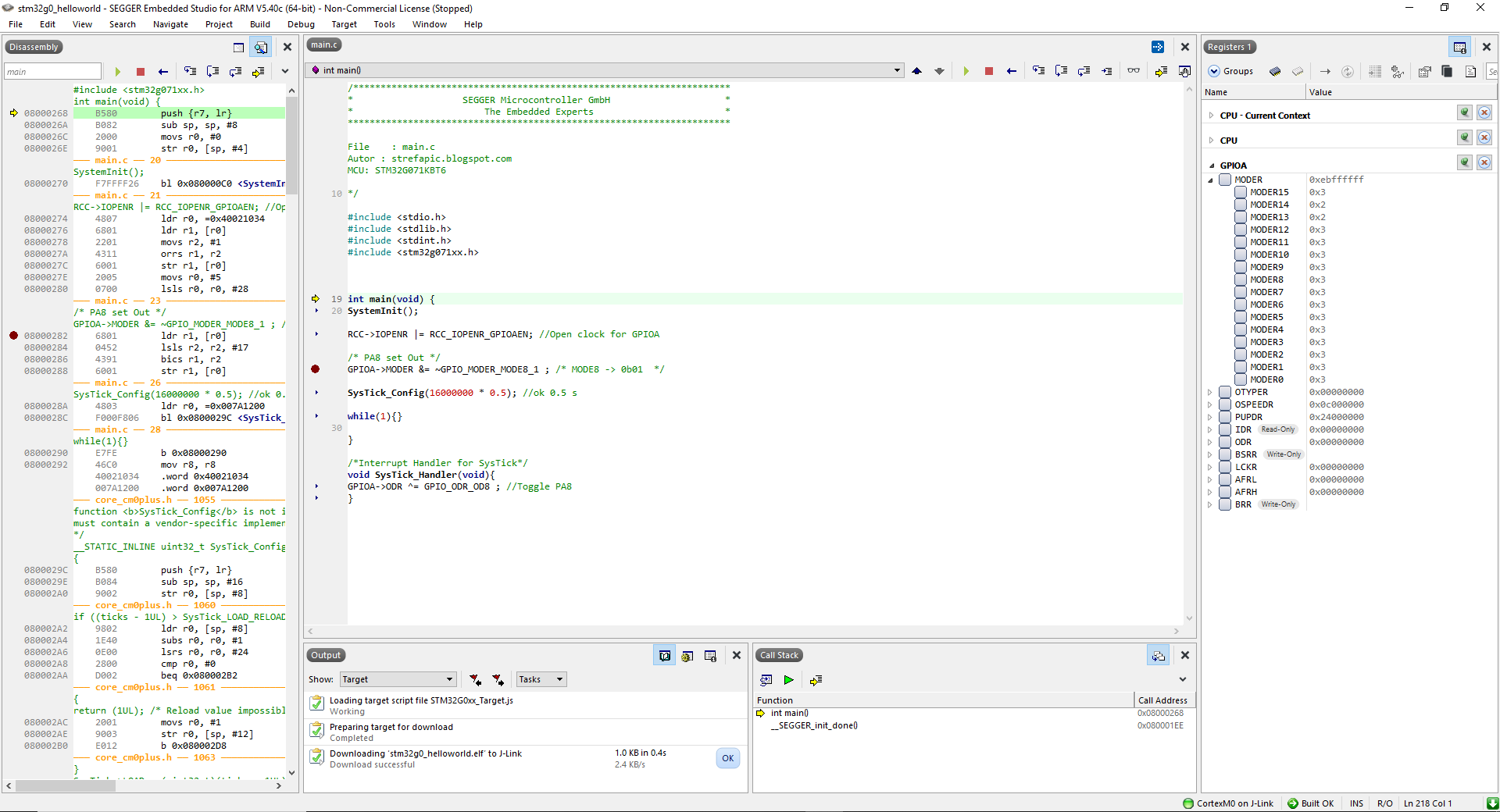The width and height of the screenshot is (1500, 812).
Task: Open the Groups dropdown in Registers
Action: pos(1231,71)
